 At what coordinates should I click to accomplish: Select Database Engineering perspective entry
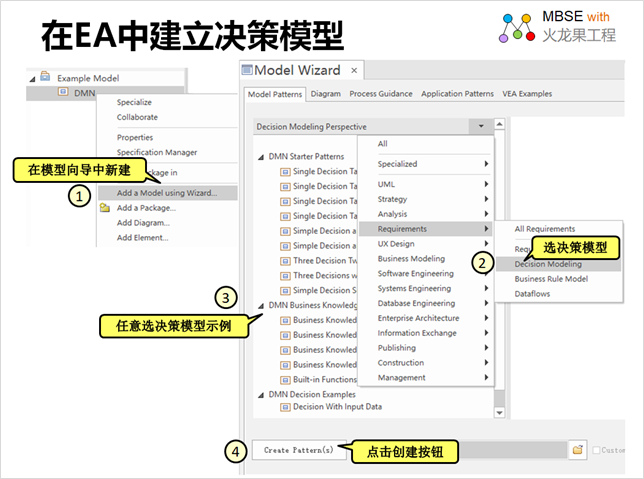click(416, 303)
